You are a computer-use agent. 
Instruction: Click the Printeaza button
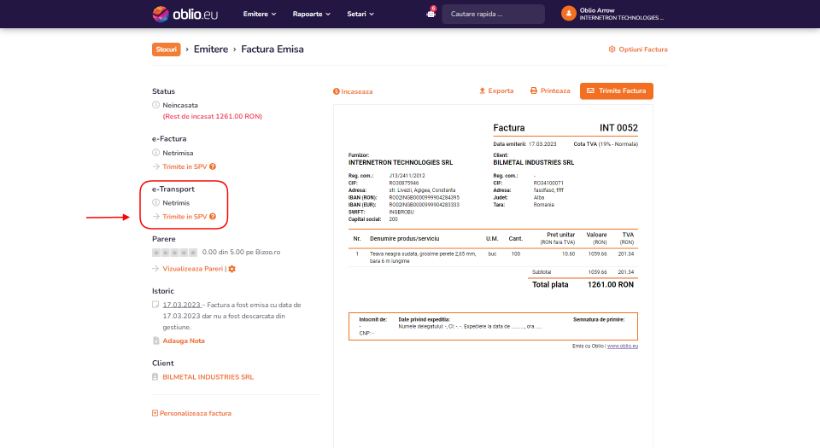point(550,91)
